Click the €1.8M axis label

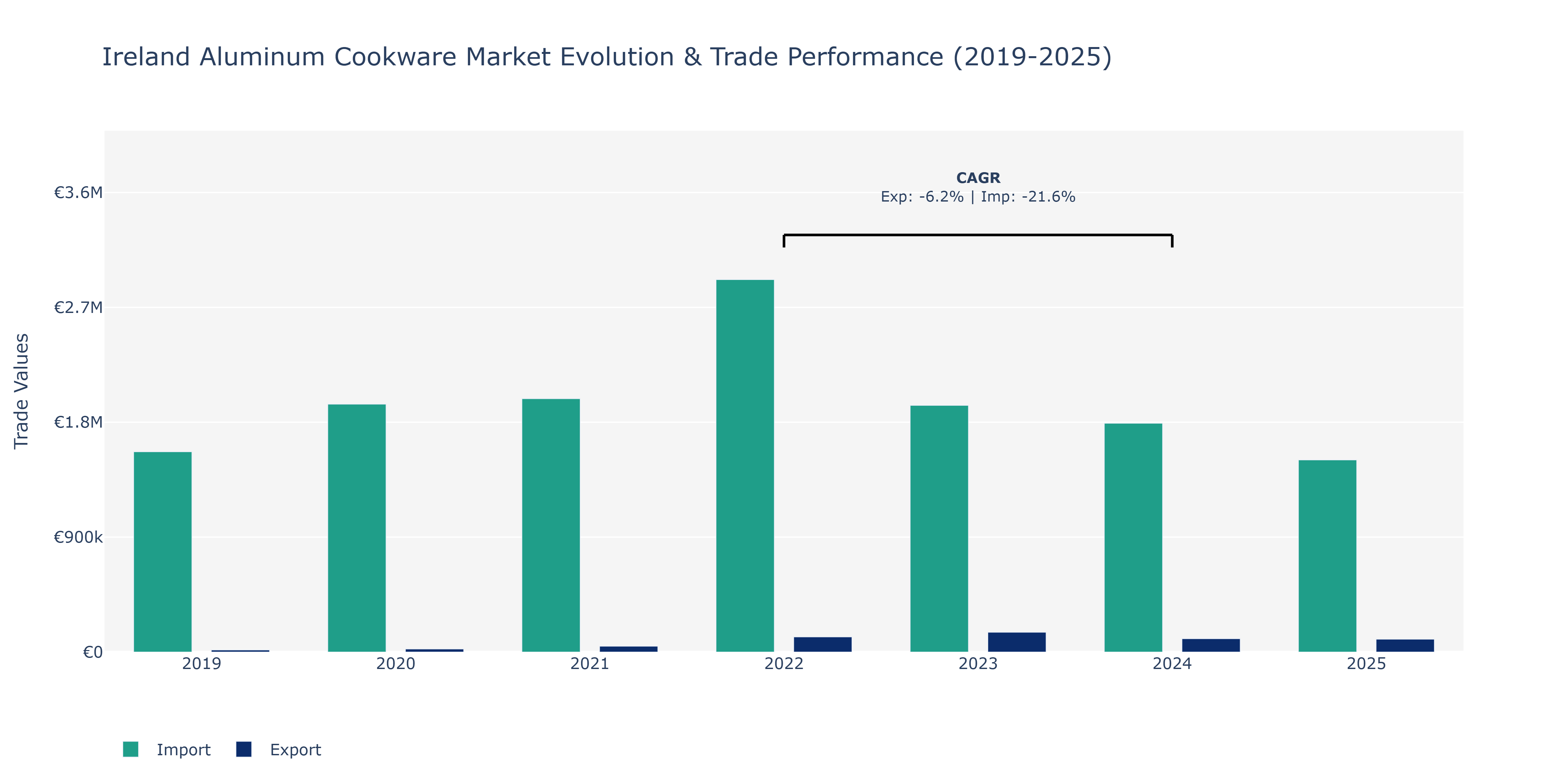pyautogui.click(x=78, y=422)
